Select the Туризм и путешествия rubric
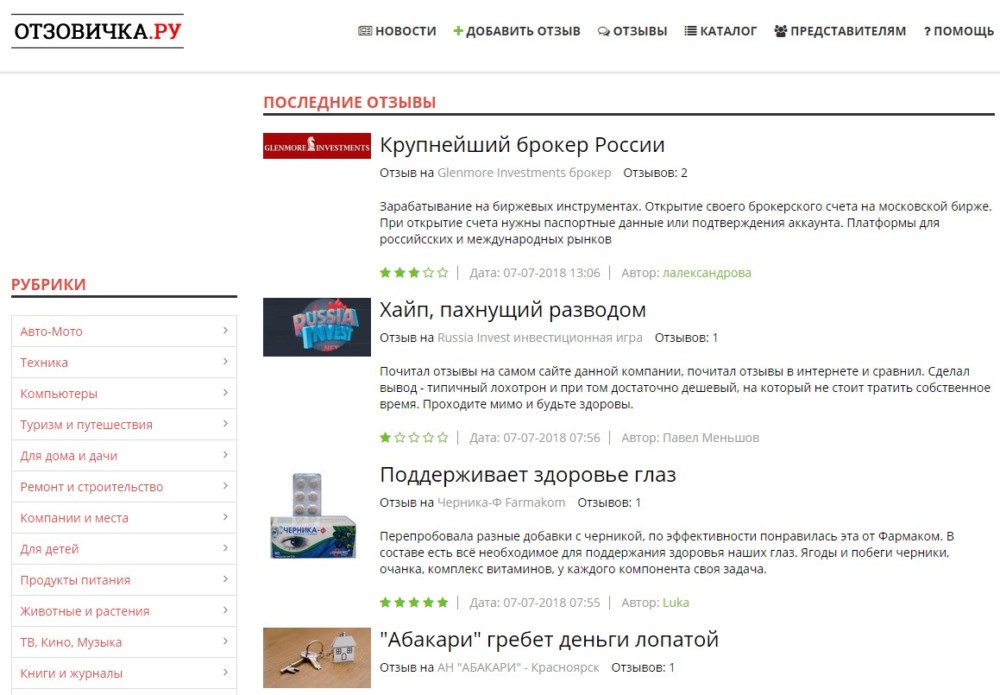Image resolution: width=1000 pixels, height=695 pixels. click(x=86, y=425)
